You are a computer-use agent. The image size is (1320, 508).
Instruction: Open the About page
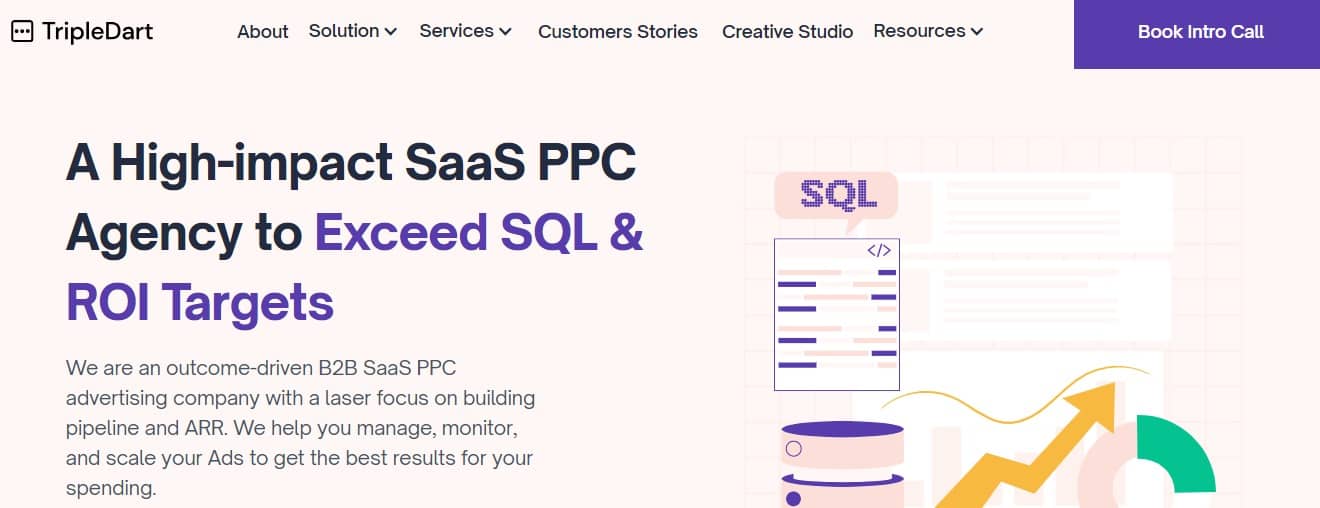pyautogui.click(x=263, y=32)
